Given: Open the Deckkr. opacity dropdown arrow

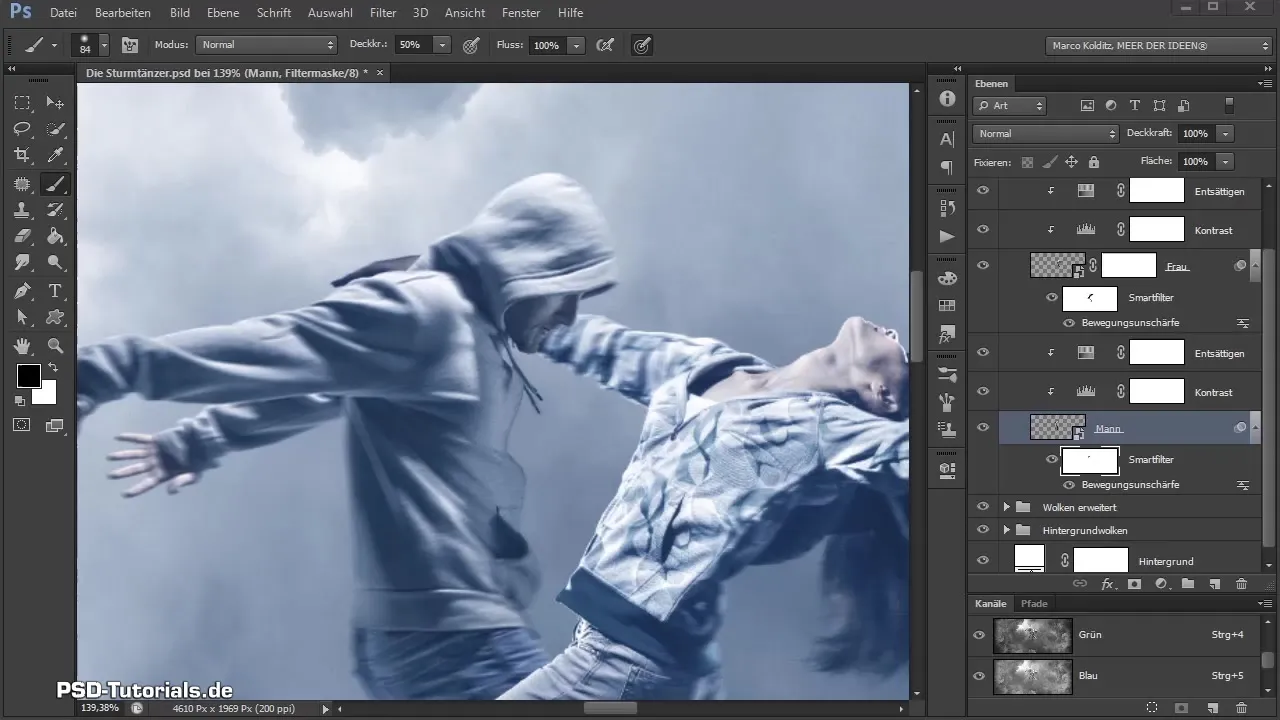Looking at the screenshot, I should coord(442,45).
